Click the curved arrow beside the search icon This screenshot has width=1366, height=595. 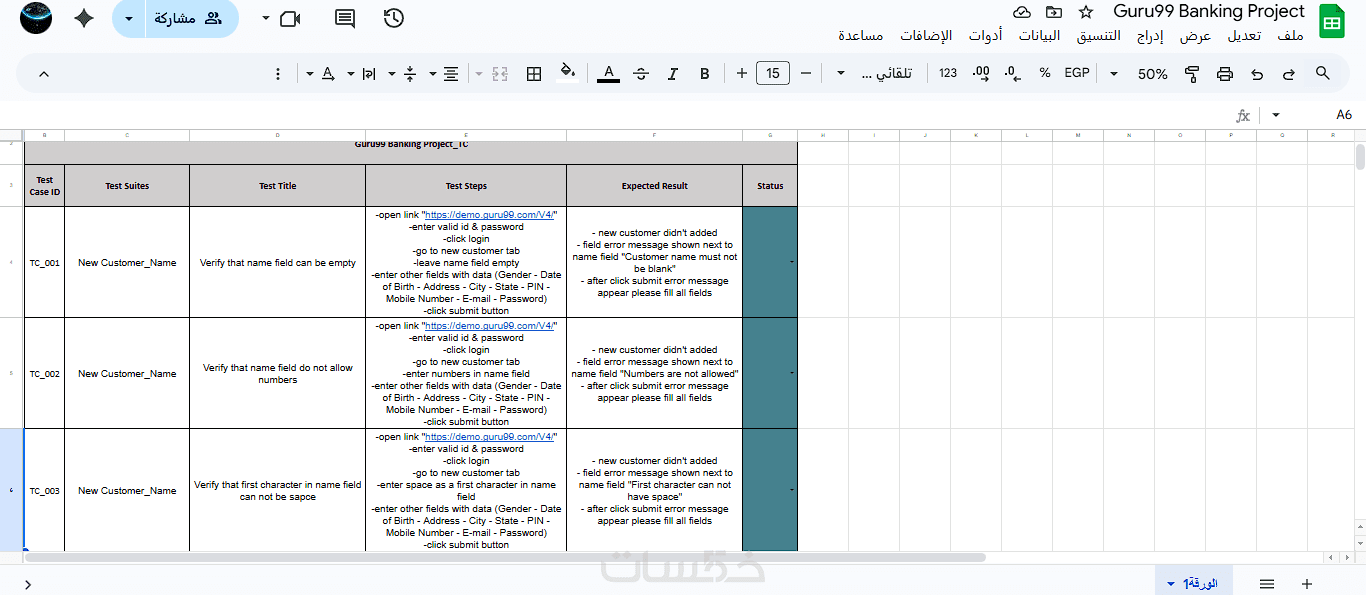(x=1290, y=73)
